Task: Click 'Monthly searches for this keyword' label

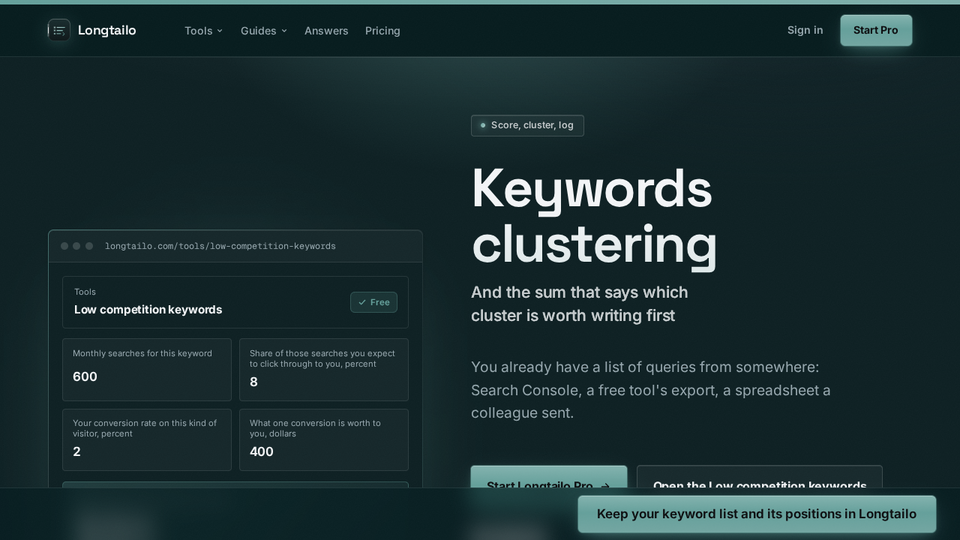Action: click(x=142, y=353)
